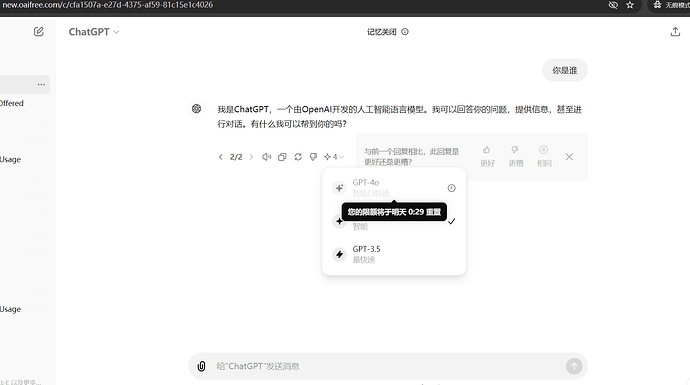Viewport: 690px width, 385px height.
Task: Go to previous response version arrow
Action: point(220,157)
